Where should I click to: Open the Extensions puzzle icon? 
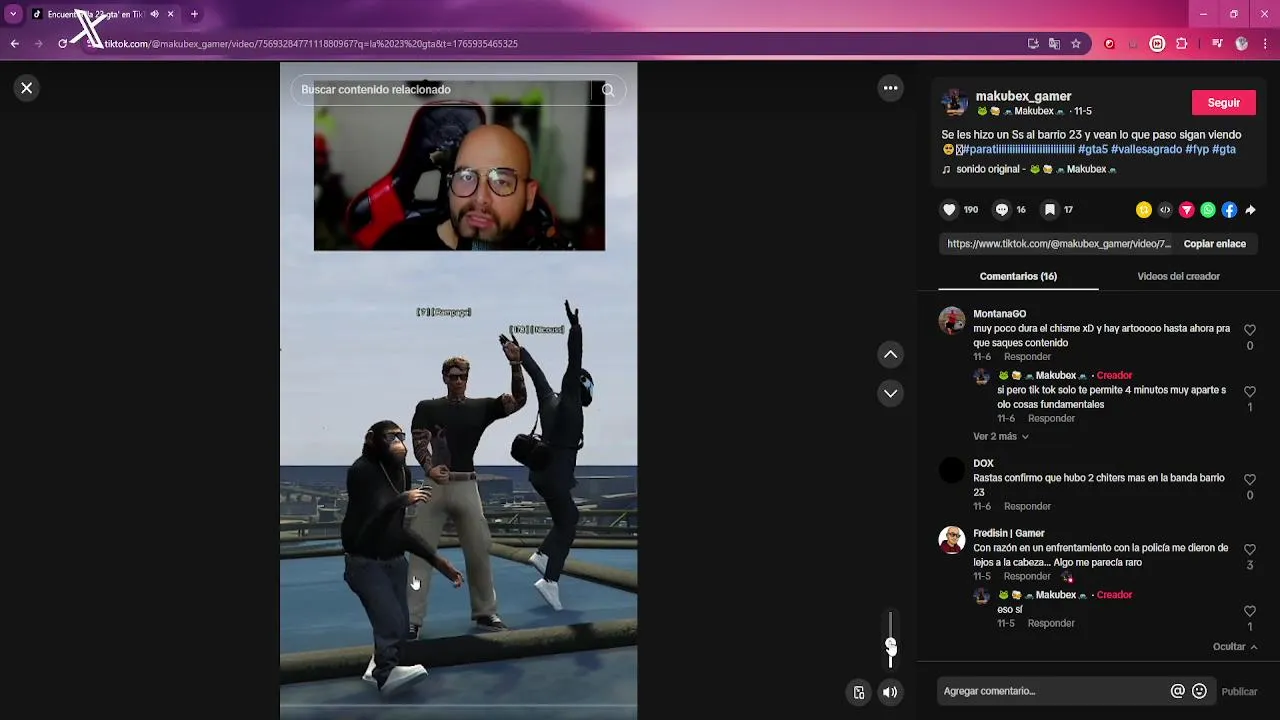pos(1182,44)
